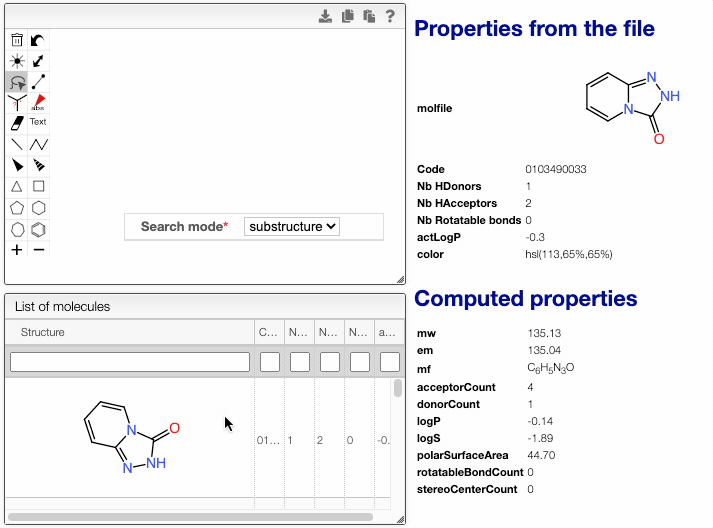This screenshot has height=528, width=713.
Task: Click the em value 135.04
Action: [544, 351]
